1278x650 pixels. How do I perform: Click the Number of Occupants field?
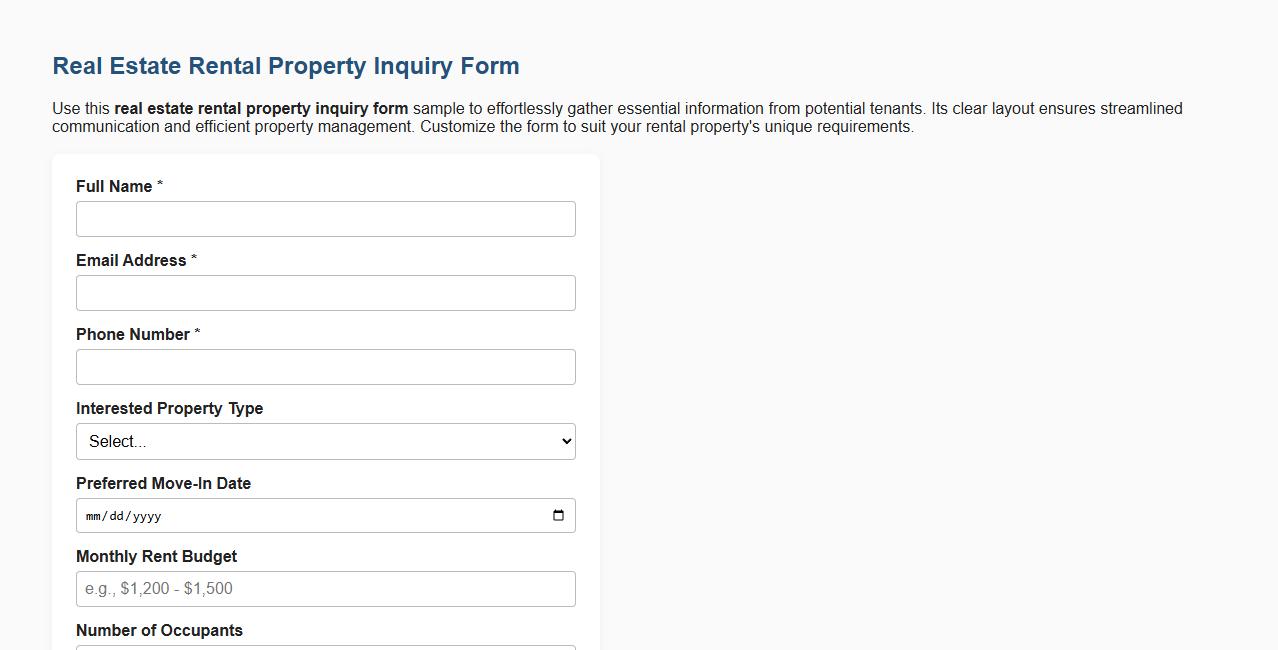(x=325, y=648)
